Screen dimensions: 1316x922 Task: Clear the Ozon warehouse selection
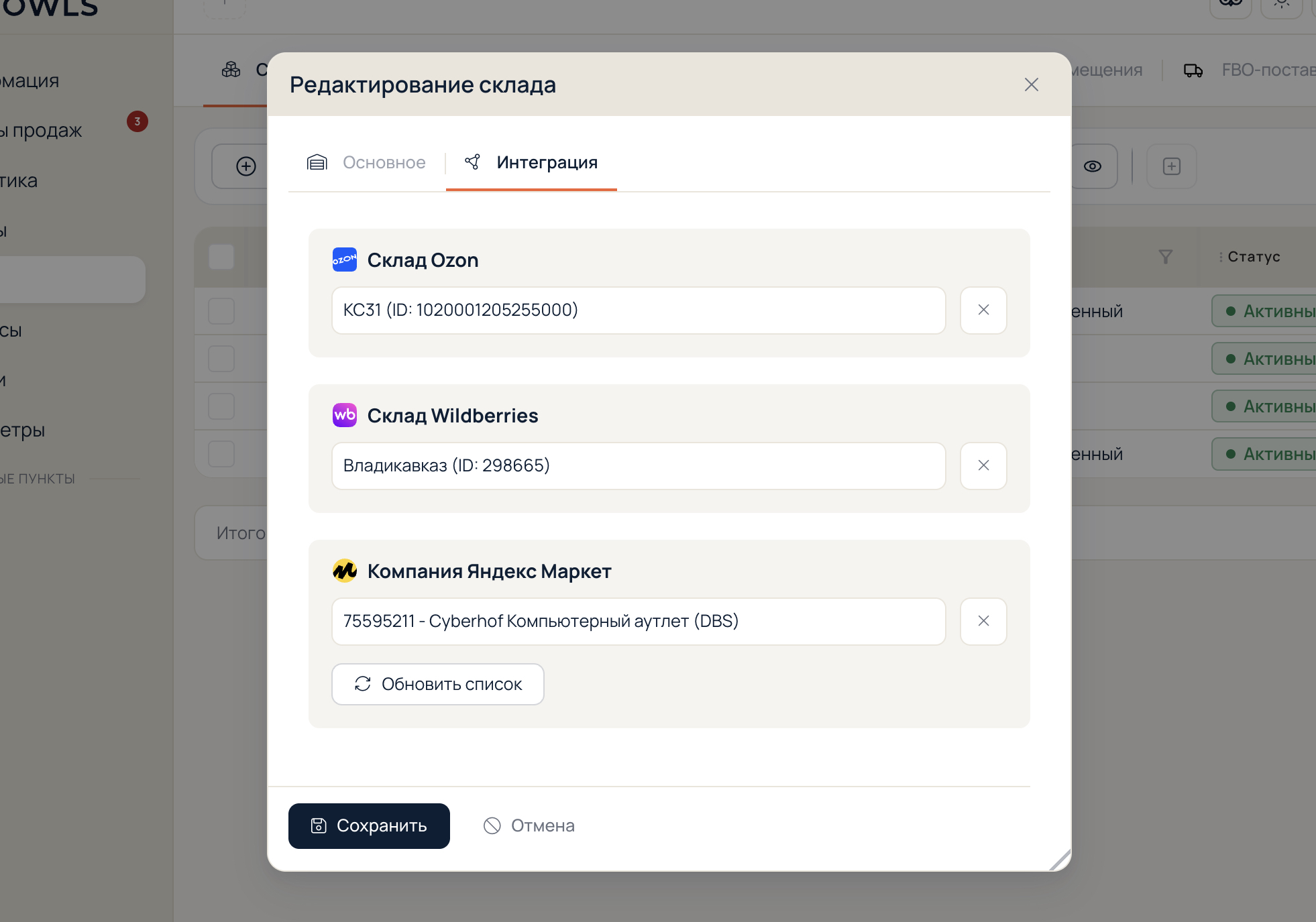(x=983, y=310)
